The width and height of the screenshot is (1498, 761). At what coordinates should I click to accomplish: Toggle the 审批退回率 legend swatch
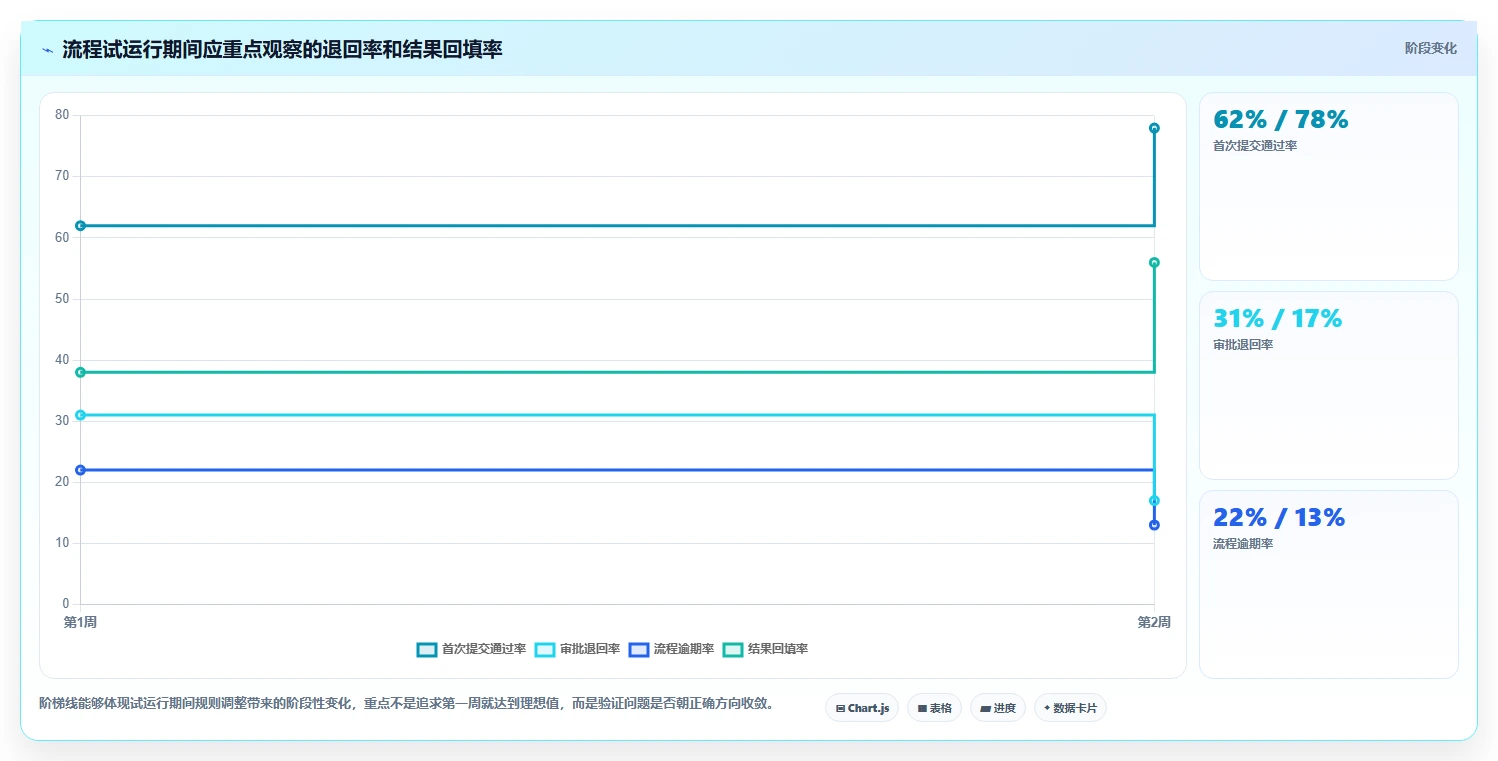(x=545, y=649)
